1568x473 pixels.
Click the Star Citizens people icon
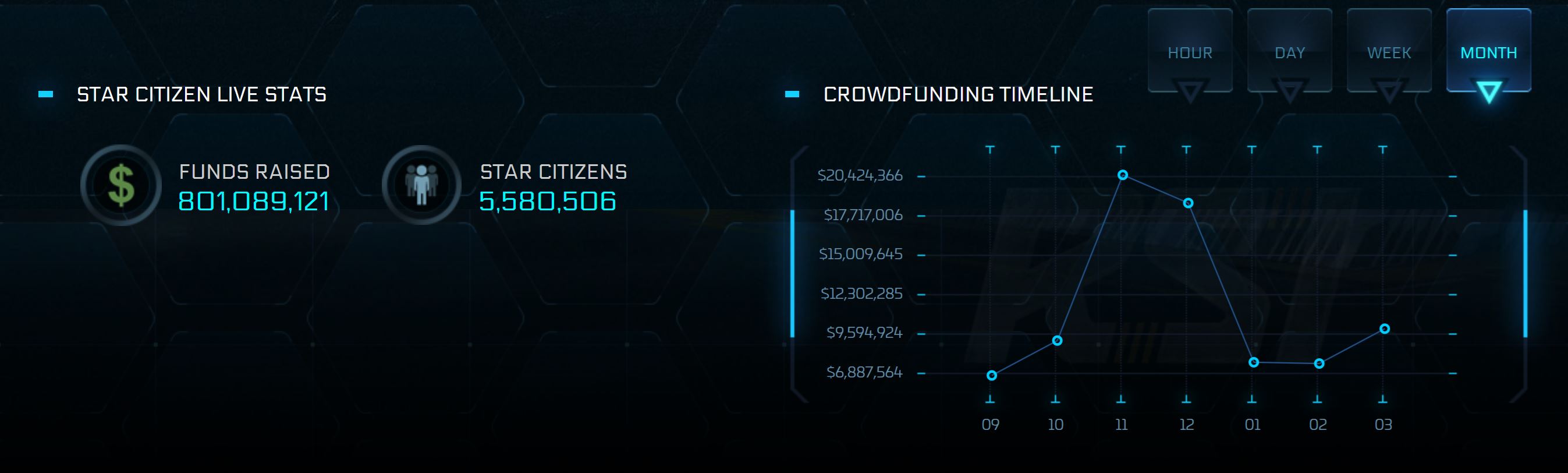[x=421, y=185]
